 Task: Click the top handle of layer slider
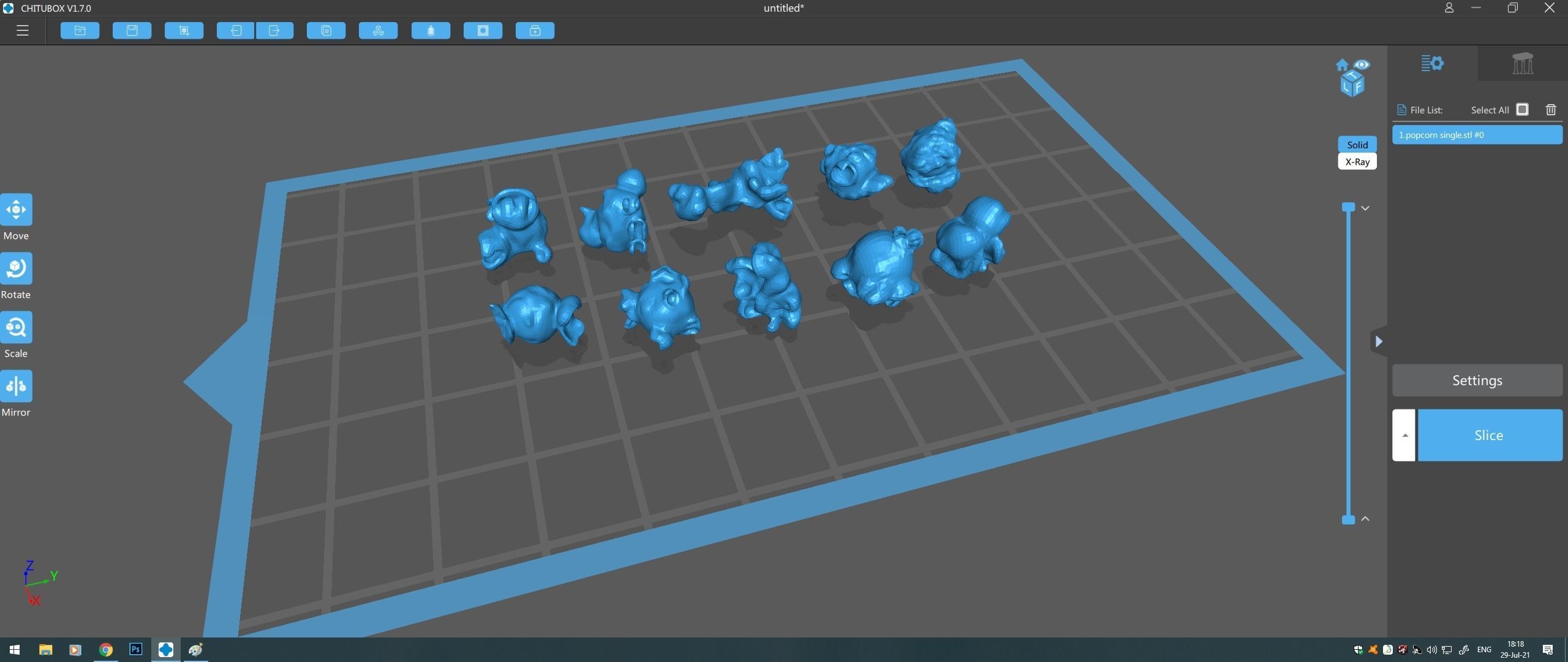[x=1348, y=207]
